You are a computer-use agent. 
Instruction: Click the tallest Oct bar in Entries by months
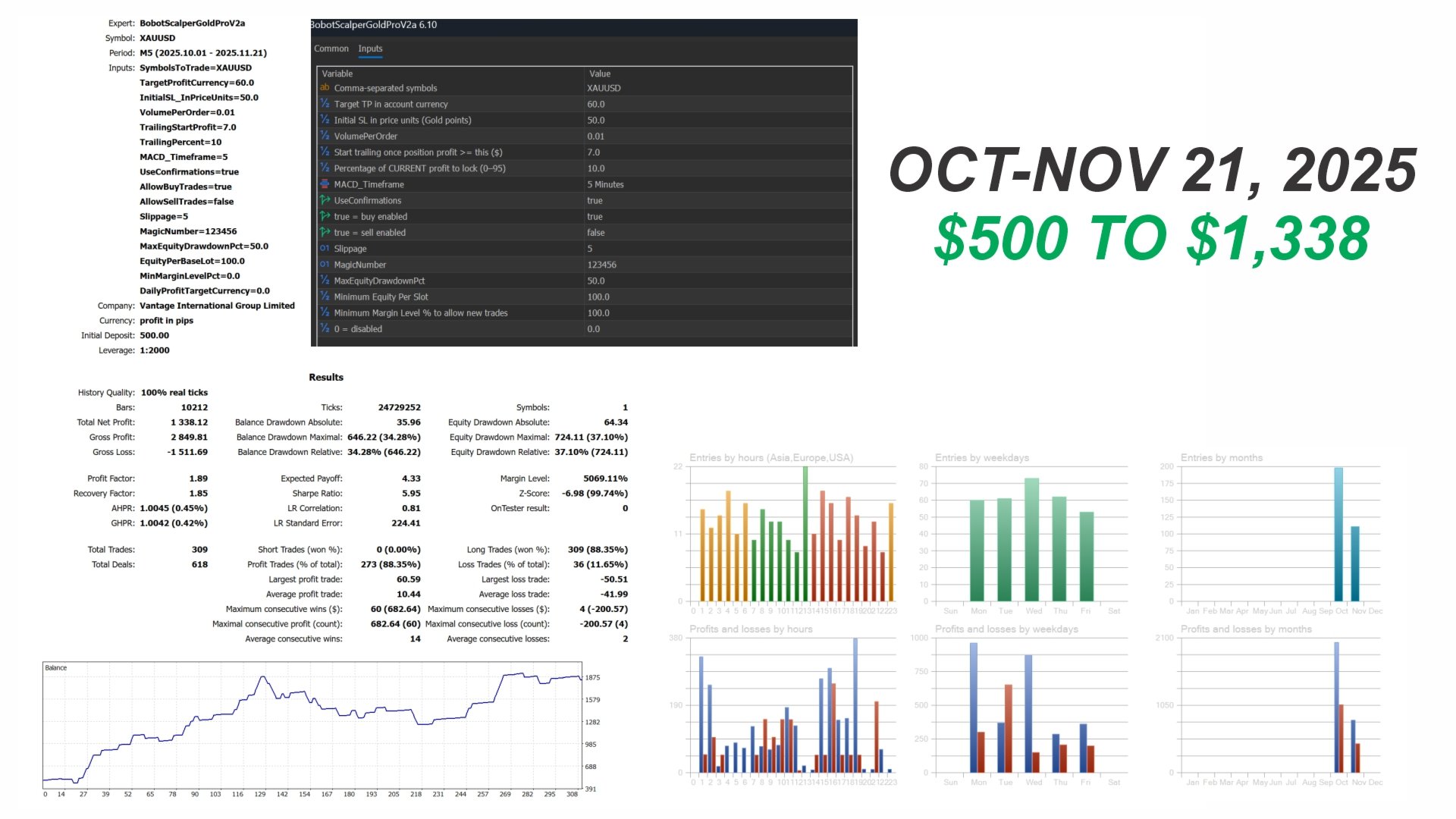(x=1338, y=535)
